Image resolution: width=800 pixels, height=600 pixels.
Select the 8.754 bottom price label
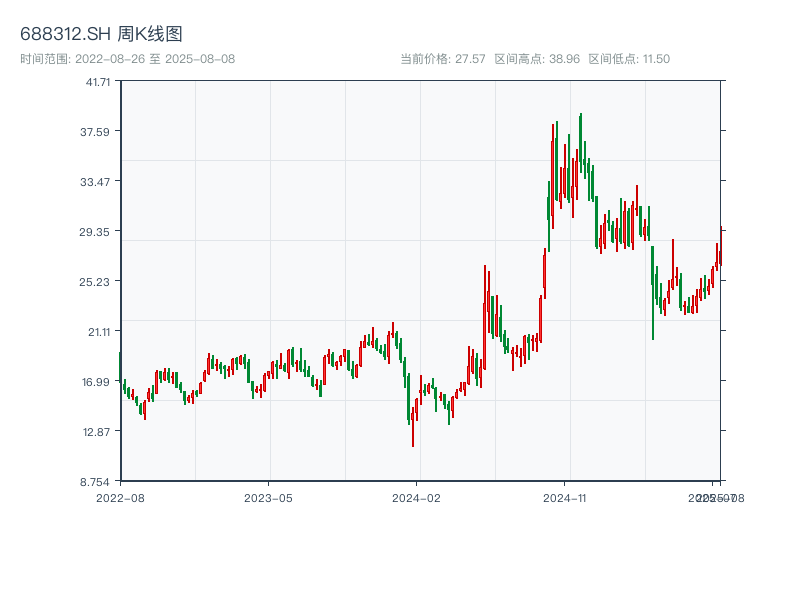click(97, 482)
